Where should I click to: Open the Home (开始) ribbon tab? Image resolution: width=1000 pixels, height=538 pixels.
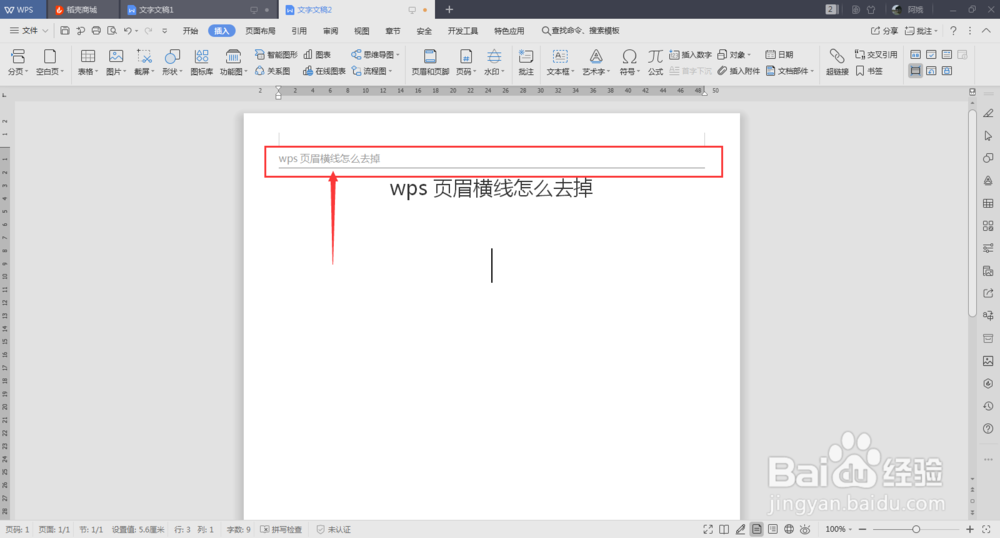click(190, 31)
